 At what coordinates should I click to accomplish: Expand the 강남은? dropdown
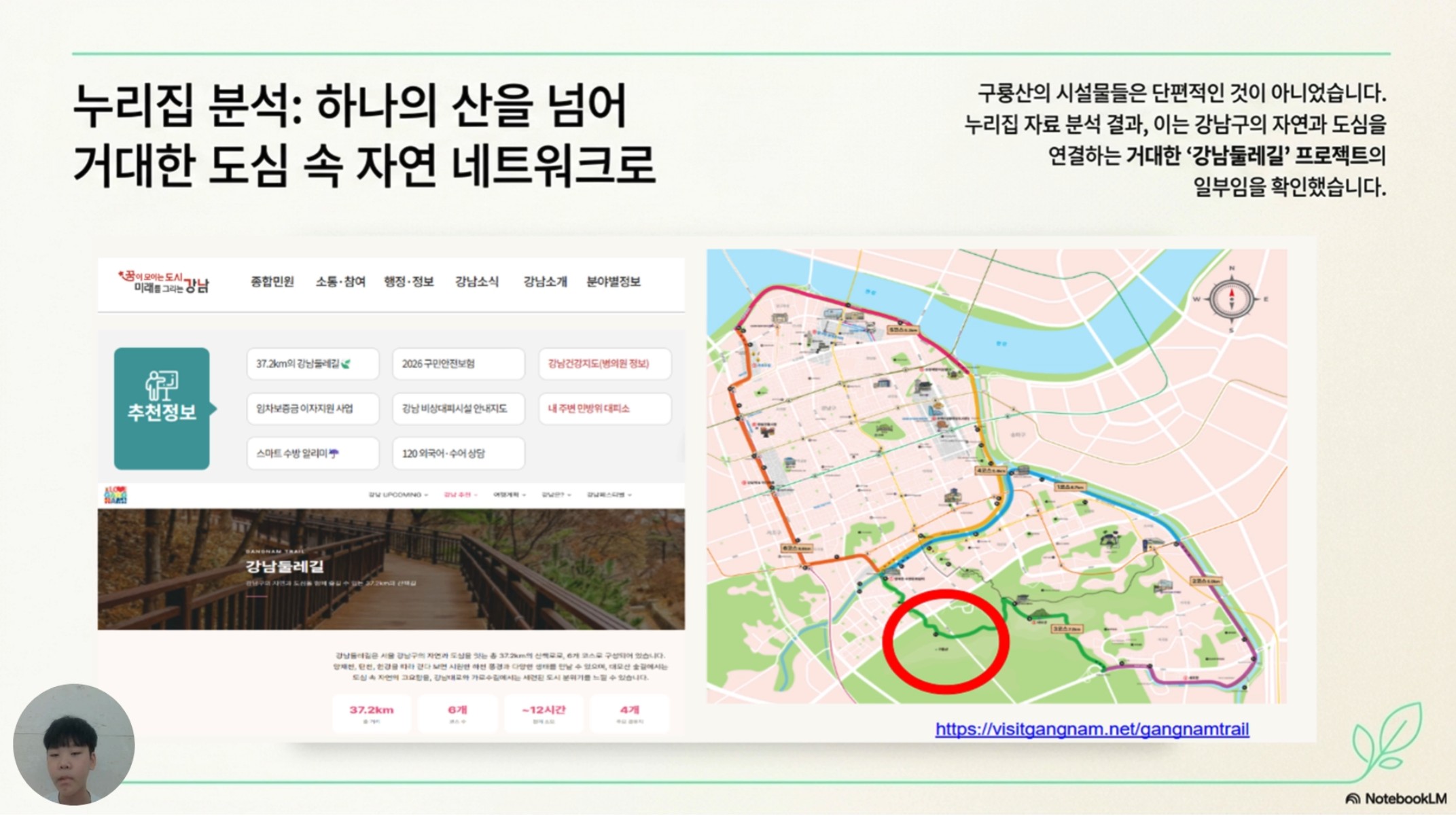coord(556,495)
